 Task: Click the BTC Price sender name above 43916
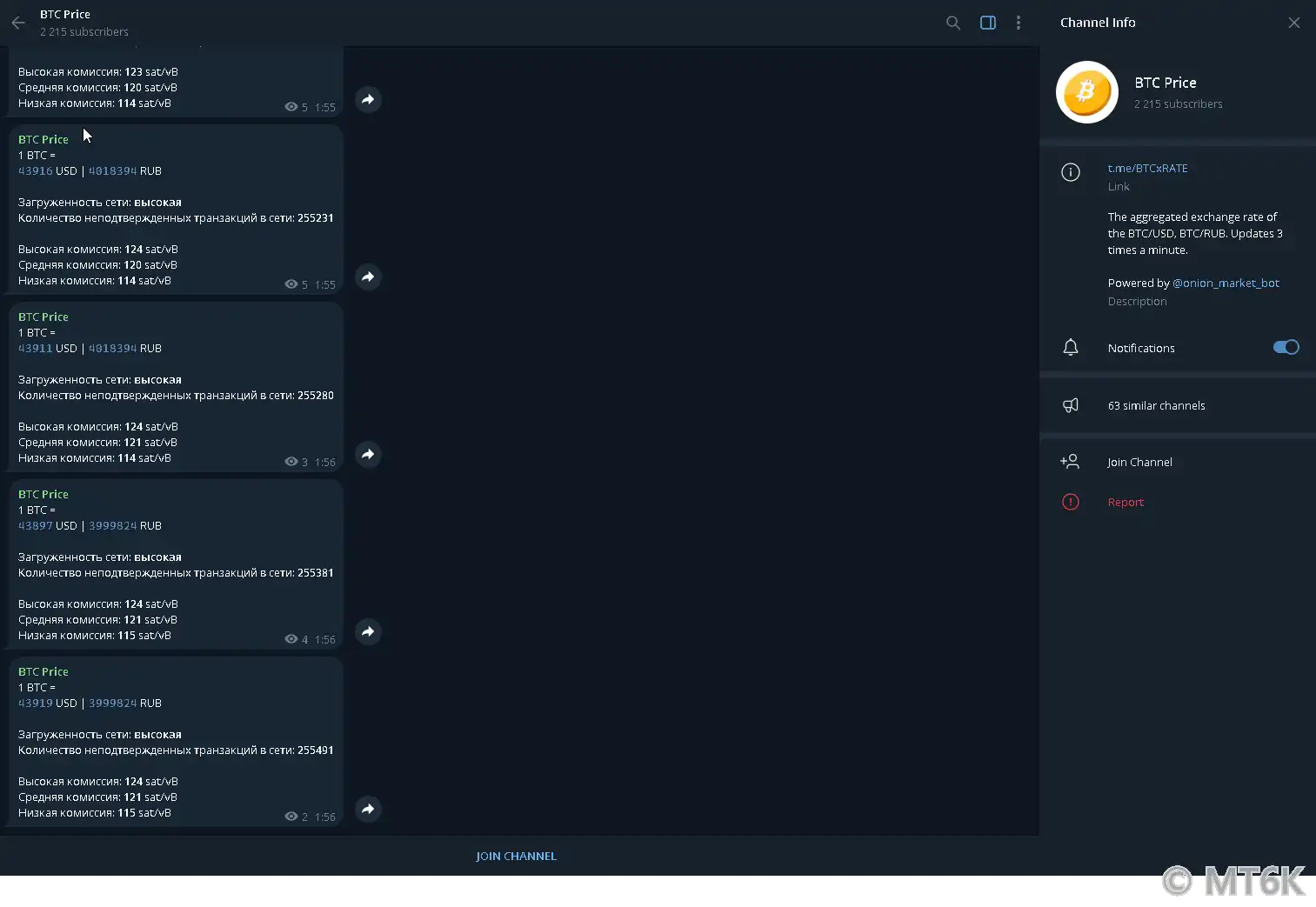click(43, 139)
